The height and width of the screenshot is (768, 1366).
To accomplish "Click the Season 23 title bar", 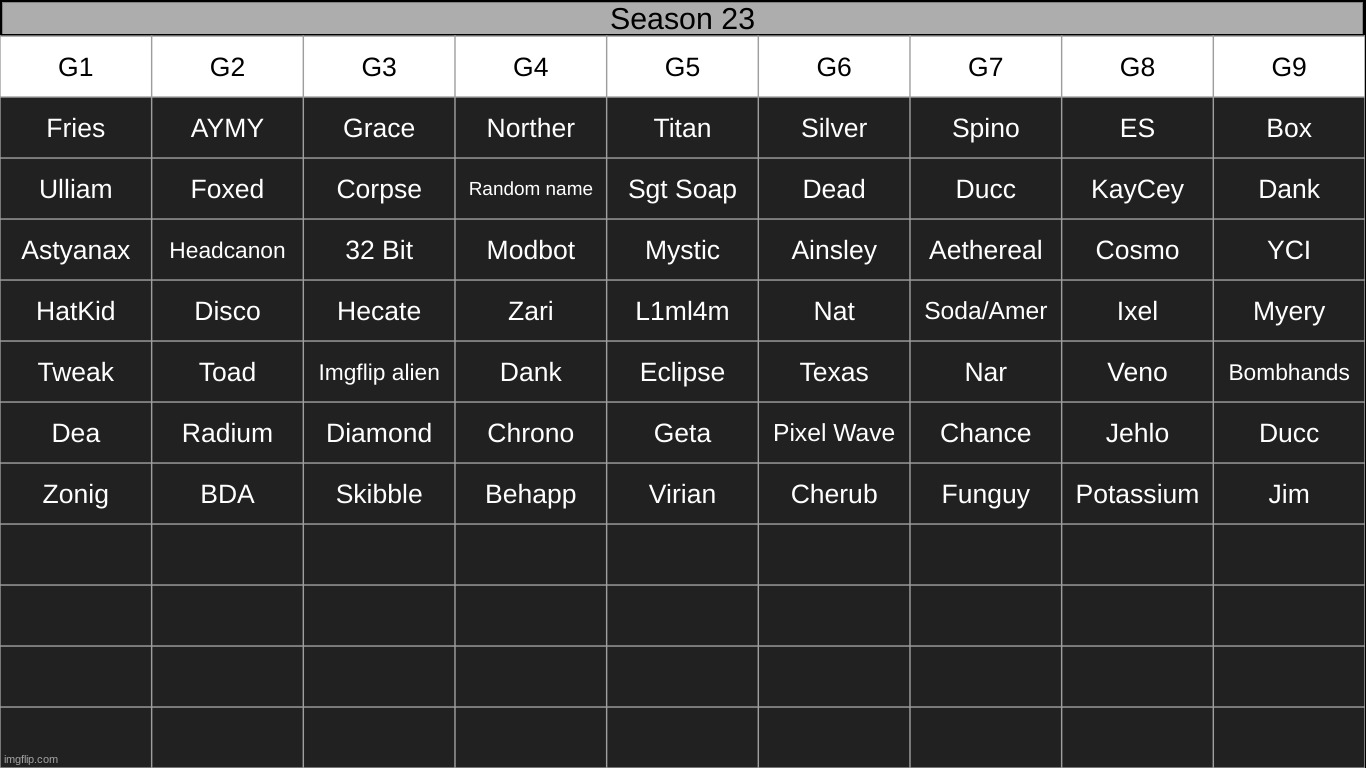I will [682, 19].
